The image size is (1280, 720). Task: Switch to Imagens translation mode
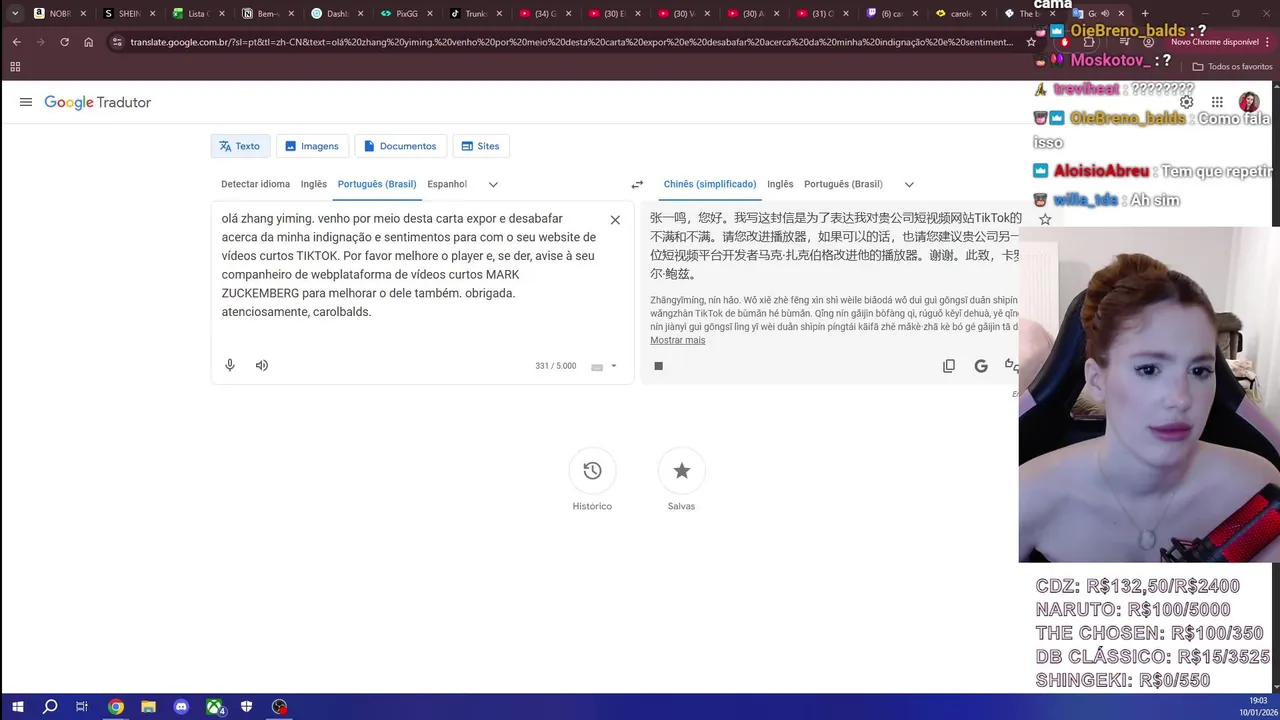(312, 146)
